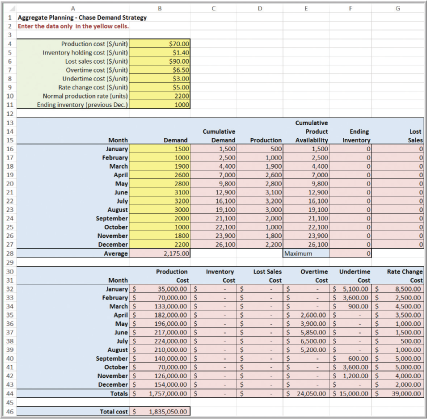Select the Overtime cost cell $6.50
The height and width of the screenshot is (419, 427).
point(160,70)
